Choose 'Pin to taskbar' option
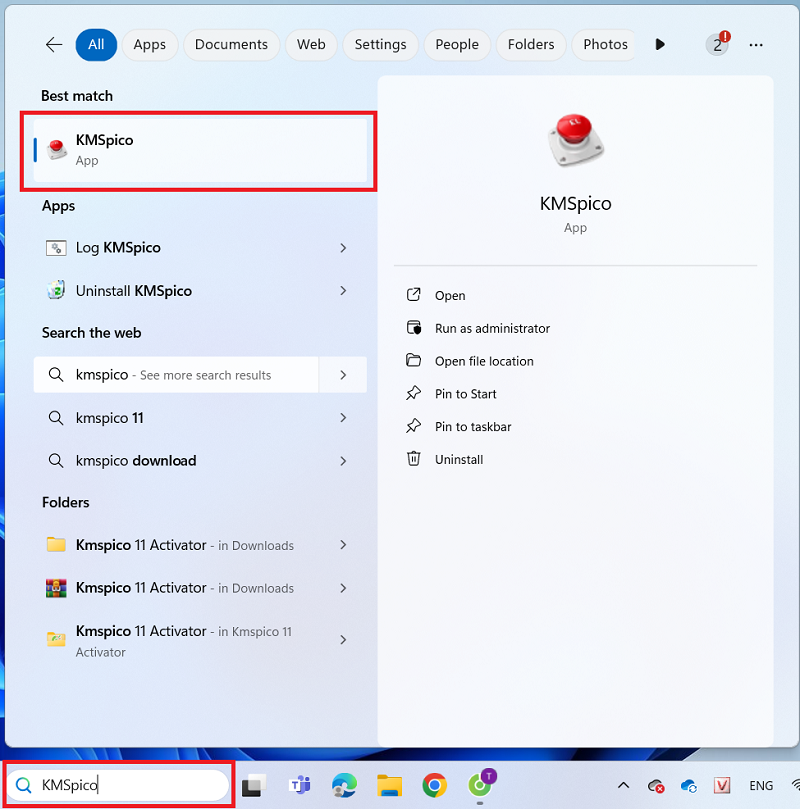 point(472,427)
